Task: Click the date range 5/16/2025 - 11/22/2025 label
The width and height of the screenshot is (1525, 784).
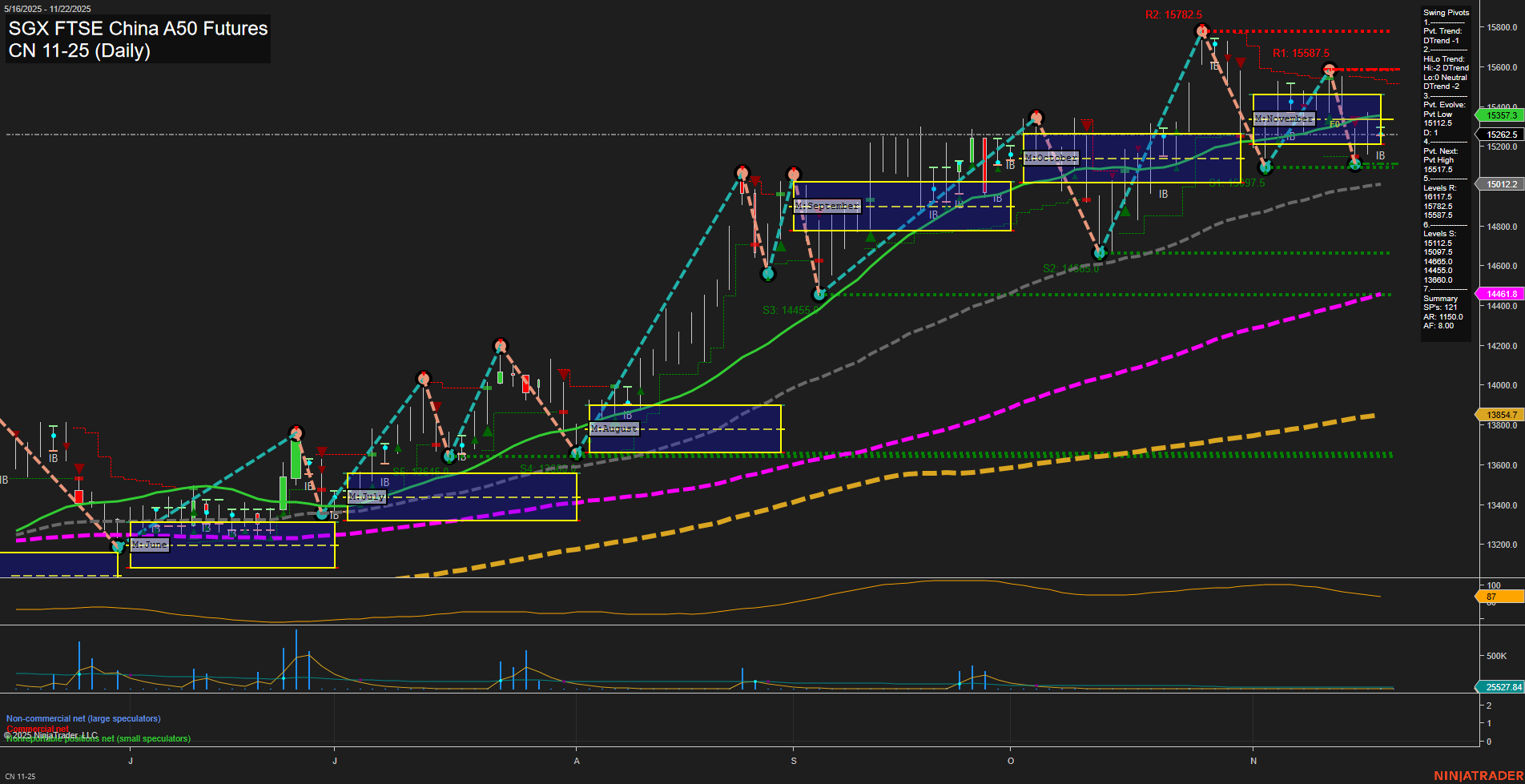Action: click(46, 8)
